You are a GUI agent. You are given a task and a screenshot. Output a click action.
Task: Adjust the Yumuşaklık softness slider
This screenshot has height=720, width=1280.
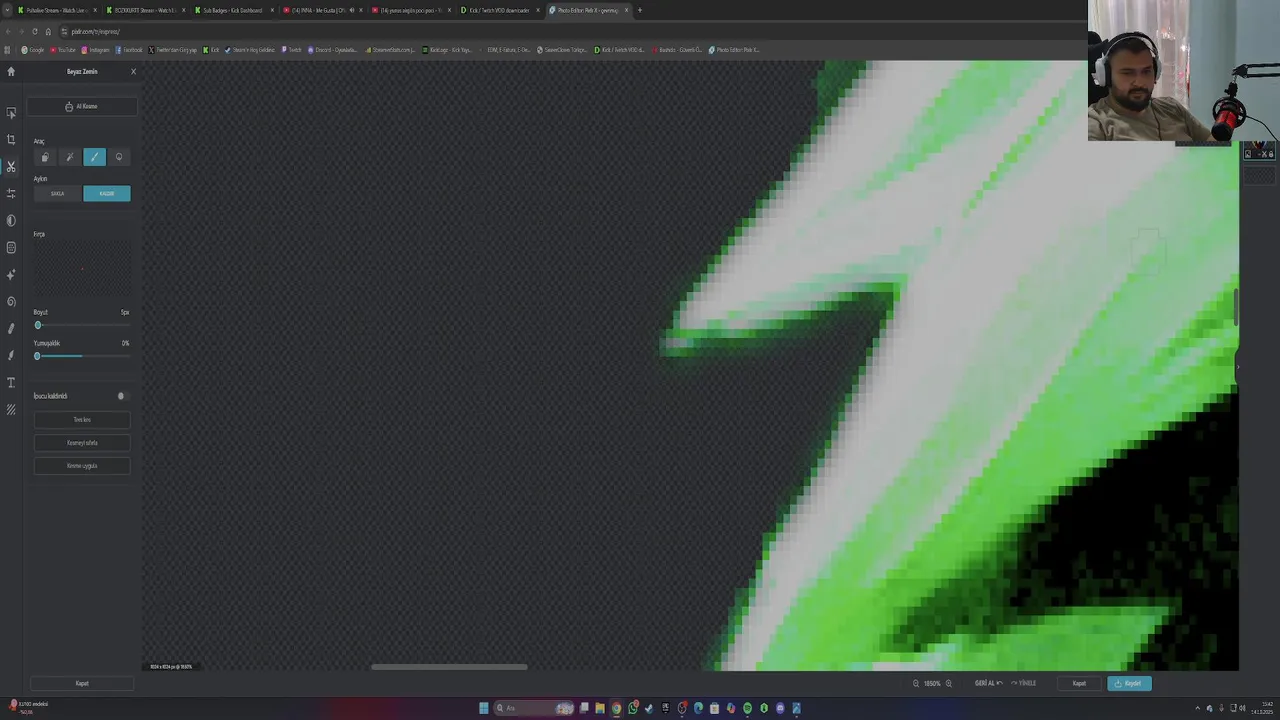[x=82, y=356]
